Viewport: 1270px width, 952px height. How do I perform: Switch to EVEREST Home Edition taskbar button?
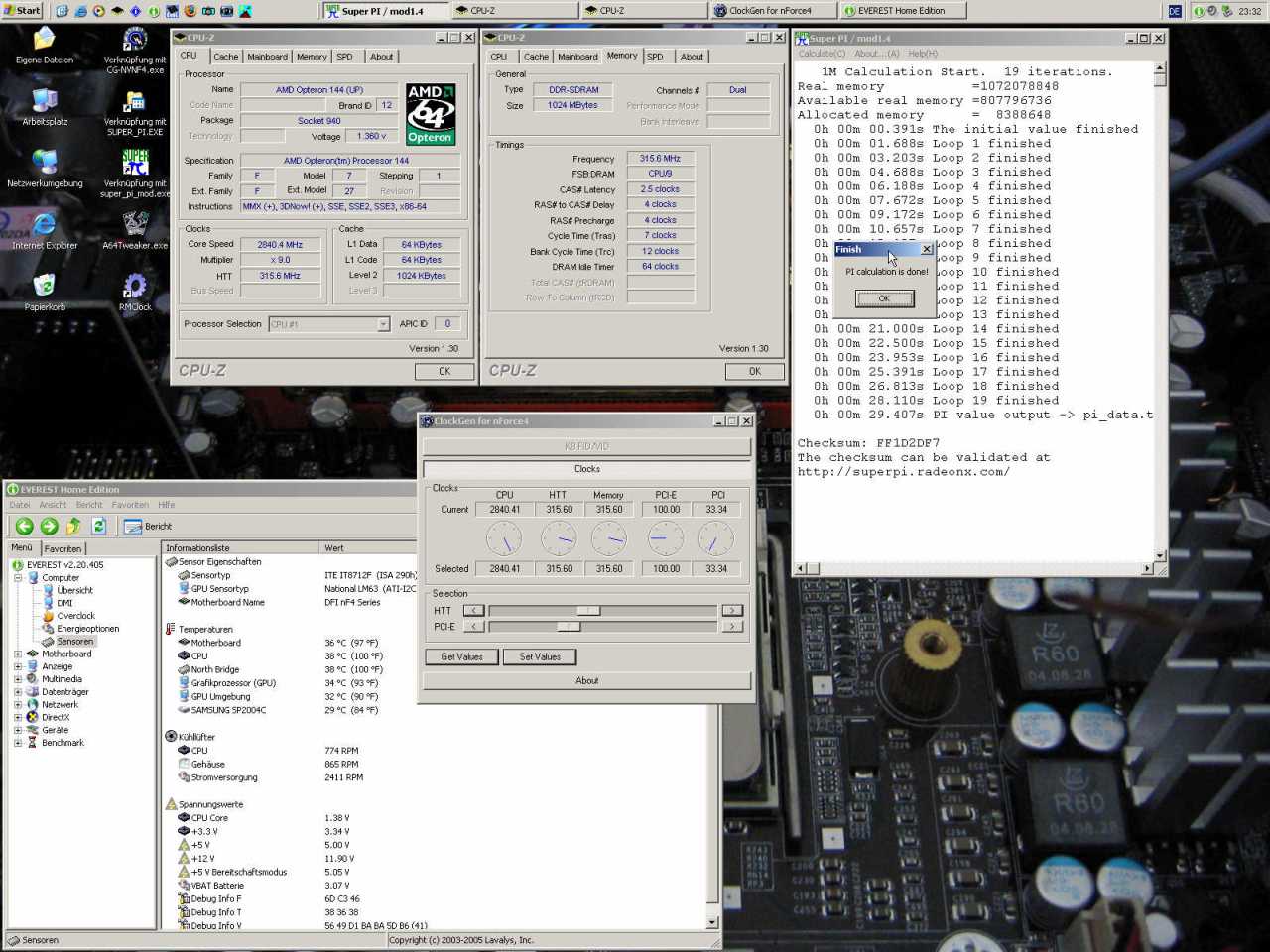902,11
